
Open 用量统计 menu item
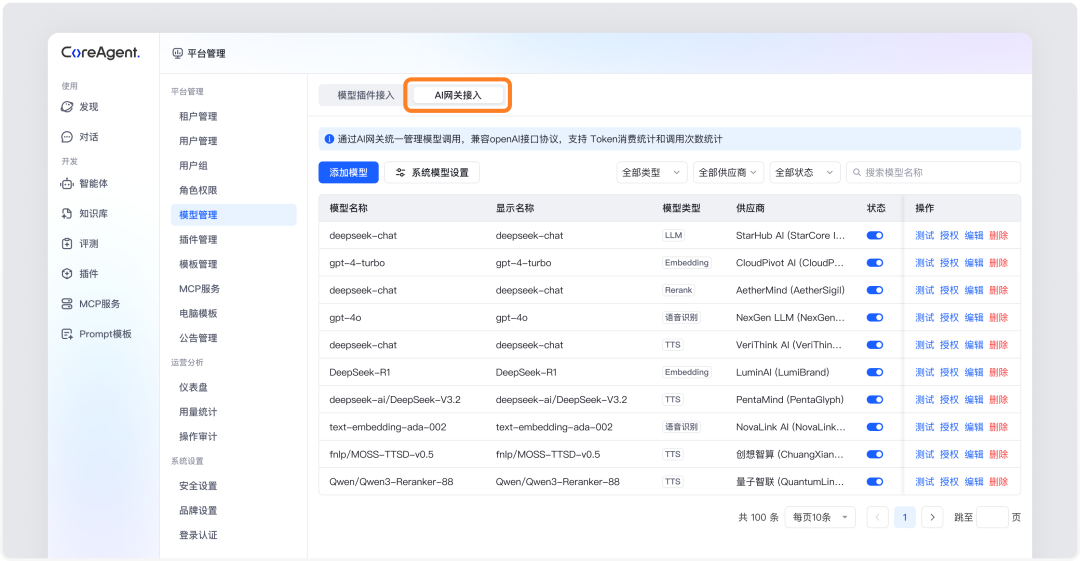(x=198, y=412)
